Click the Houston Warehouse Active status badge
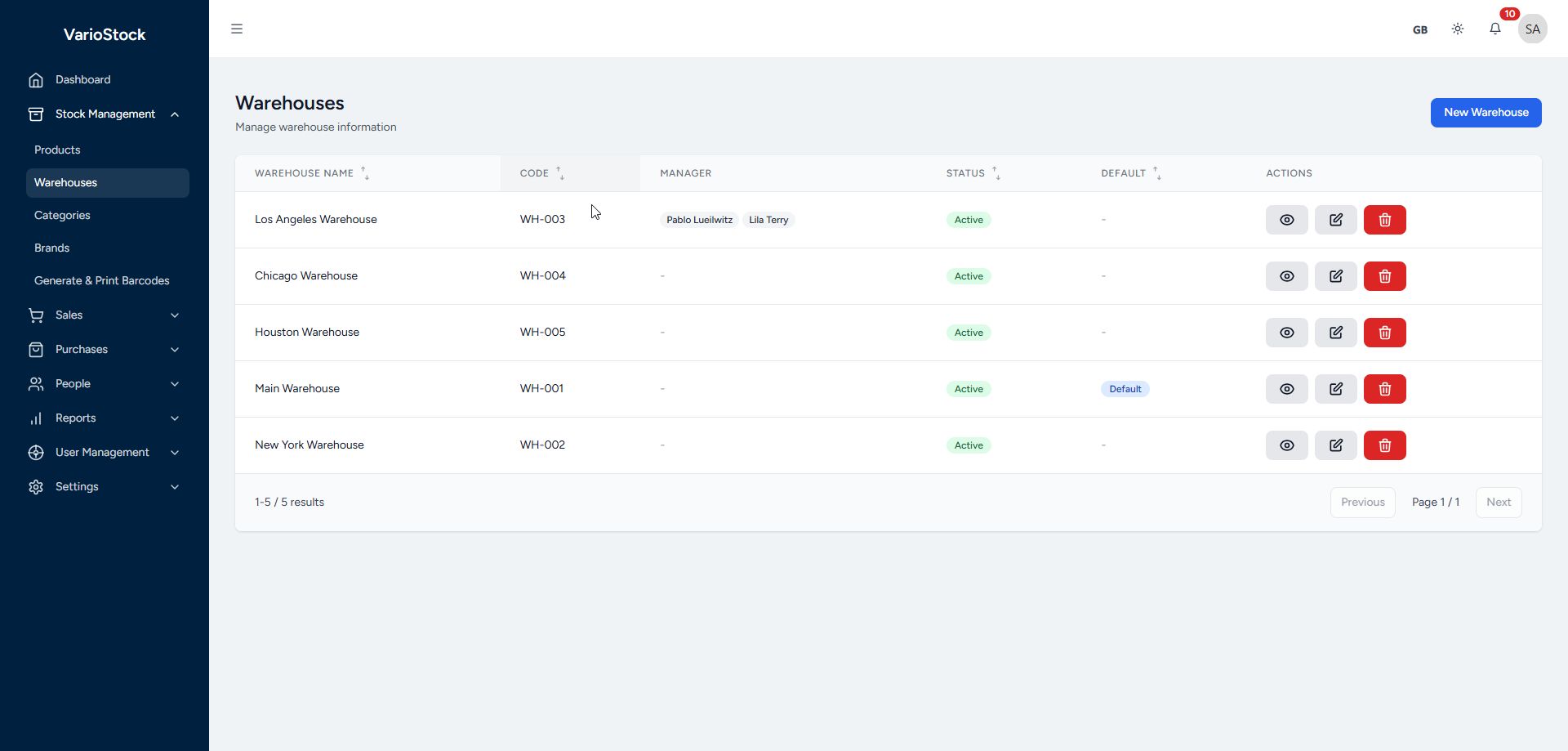Image resolution: width=1568 pixels, height=751 pixels. (969, 333)
